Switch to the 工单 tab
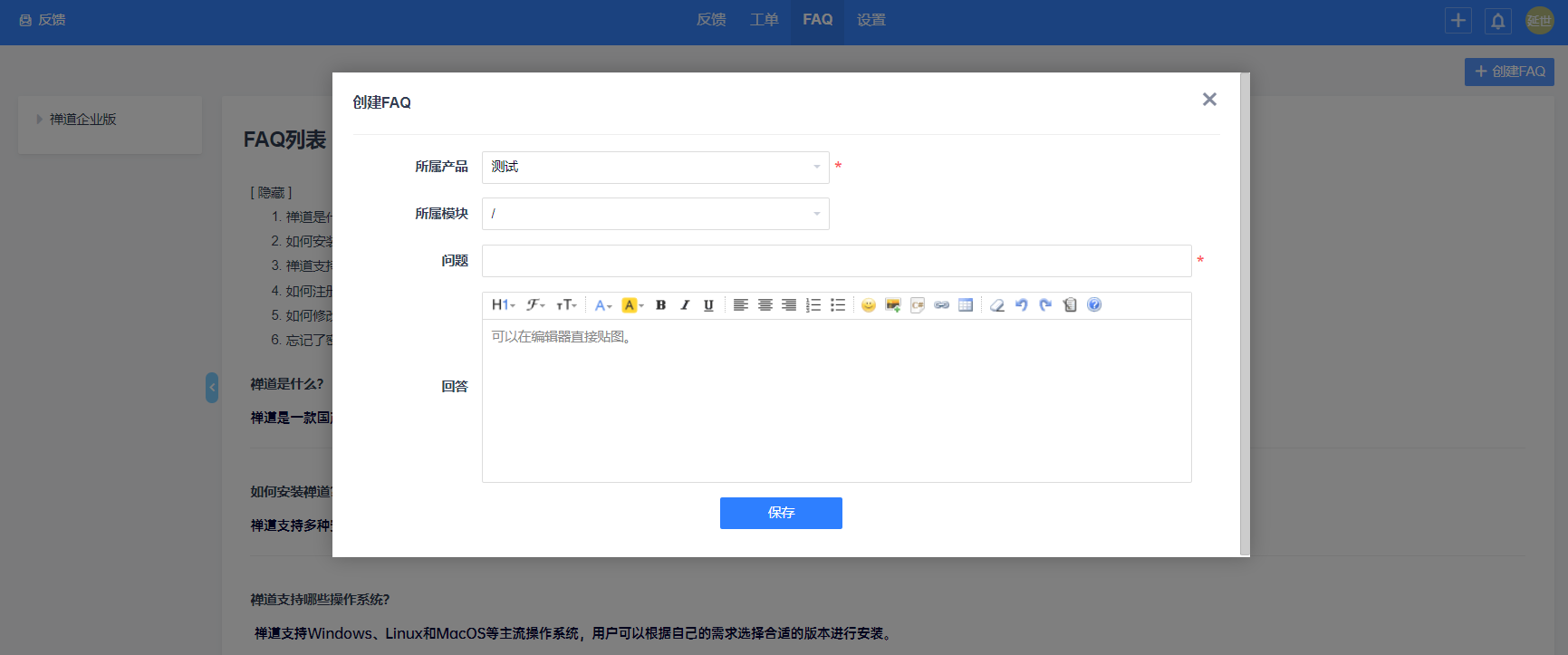This screenshot has width=1568, height=655. [x=764, y=20]
